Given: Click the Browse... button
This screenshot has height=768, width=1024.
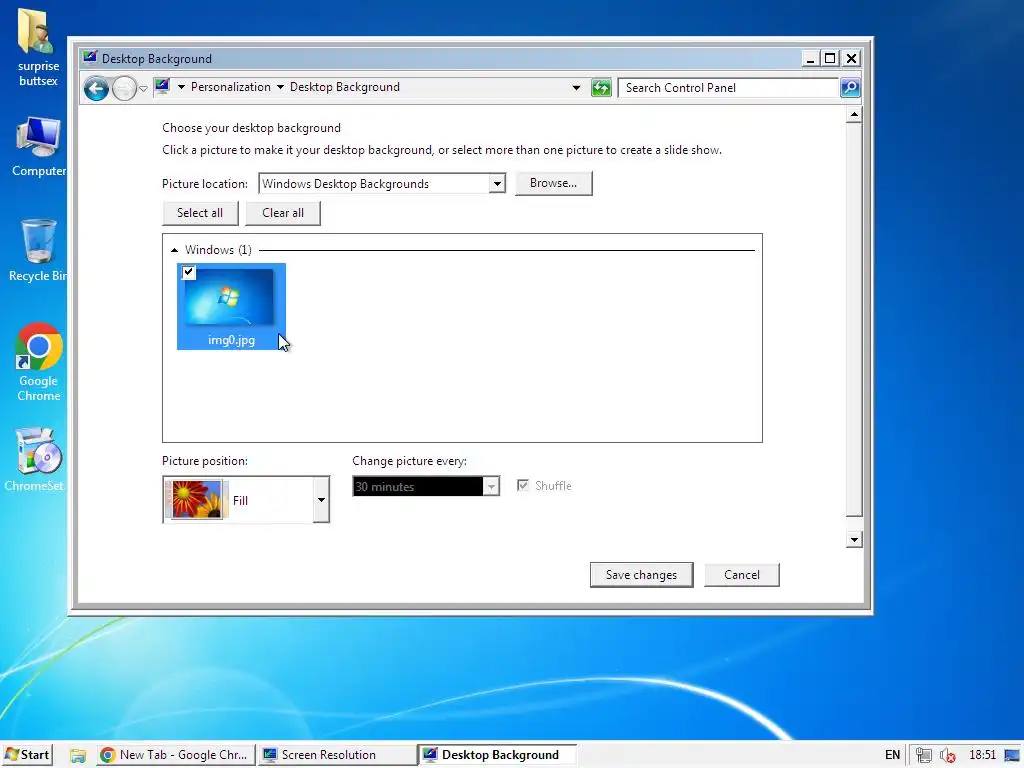Looking at the screenshot, I should [553, 184].
